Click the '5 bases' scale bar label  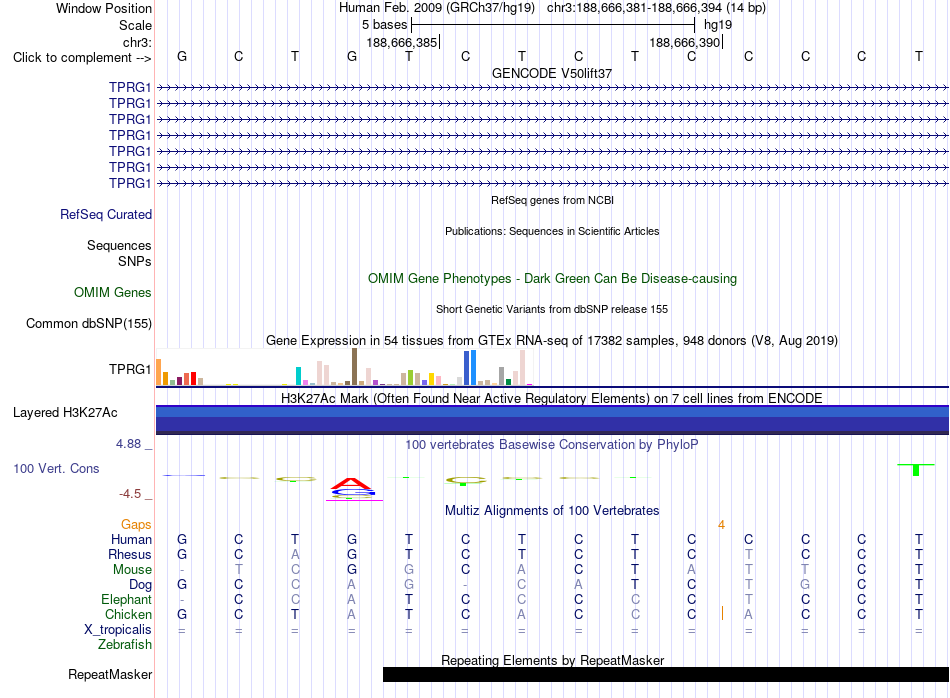point(385,25)
